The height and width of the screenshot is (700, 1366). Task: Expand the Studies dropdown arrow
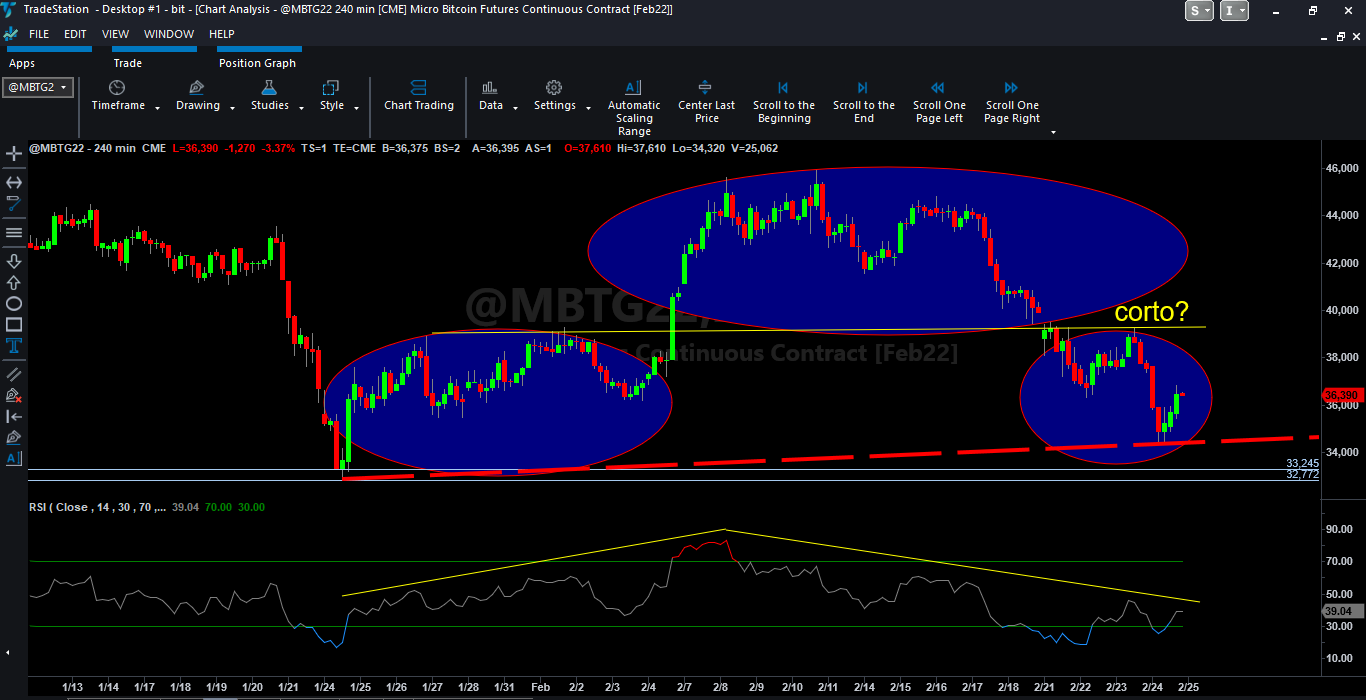pyautogui.click(x=301, y=107)
